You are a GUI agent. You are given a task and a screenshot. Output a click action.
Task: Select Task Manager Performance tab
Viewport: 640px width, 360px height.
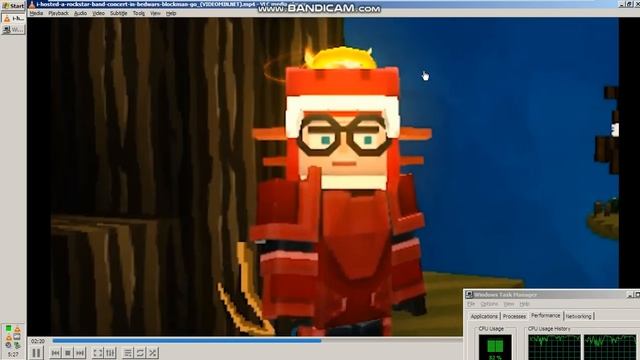(x=545, y=316)
